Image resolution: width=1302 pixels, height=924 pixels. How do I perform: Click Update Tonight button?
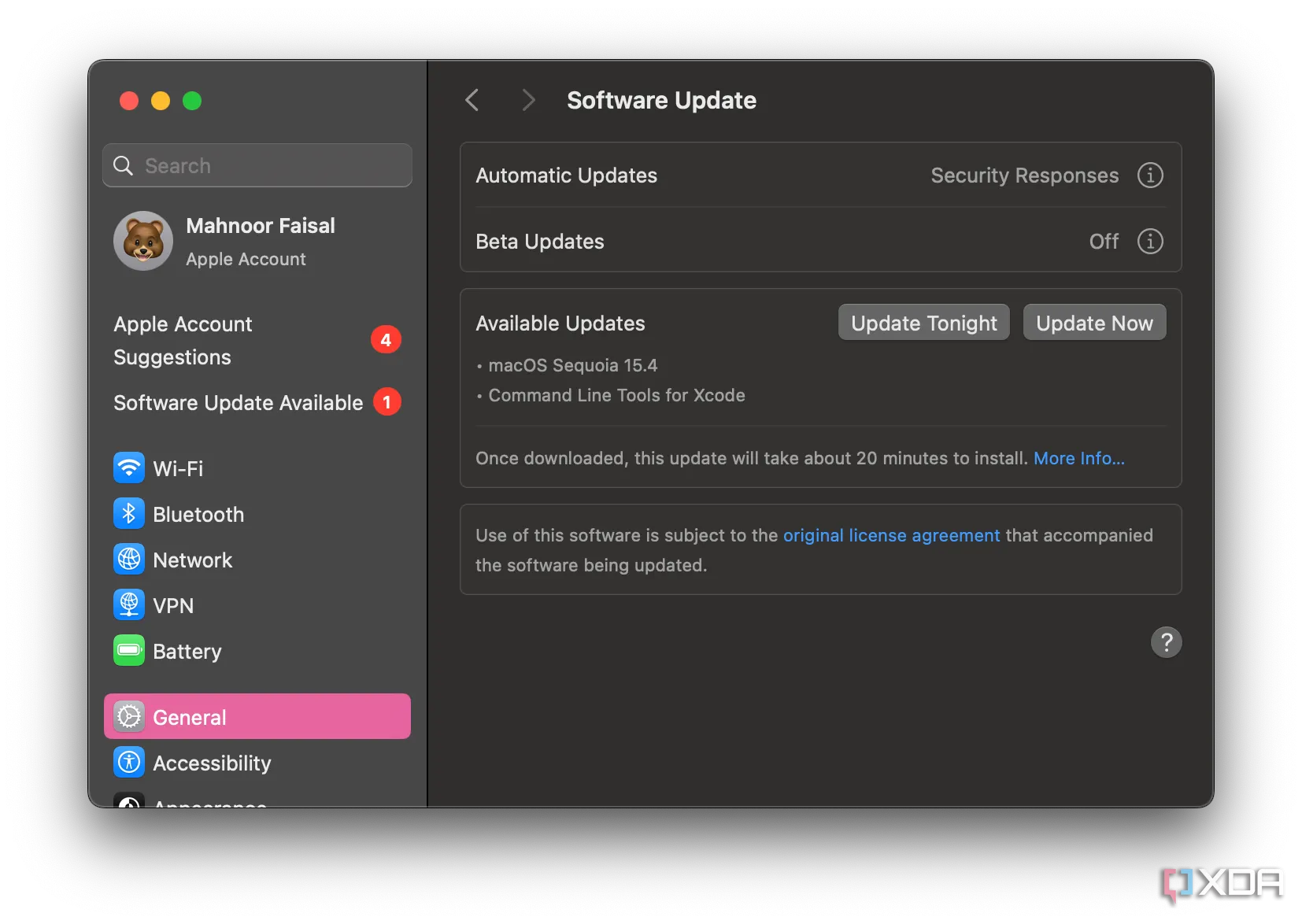coord(923,323)
